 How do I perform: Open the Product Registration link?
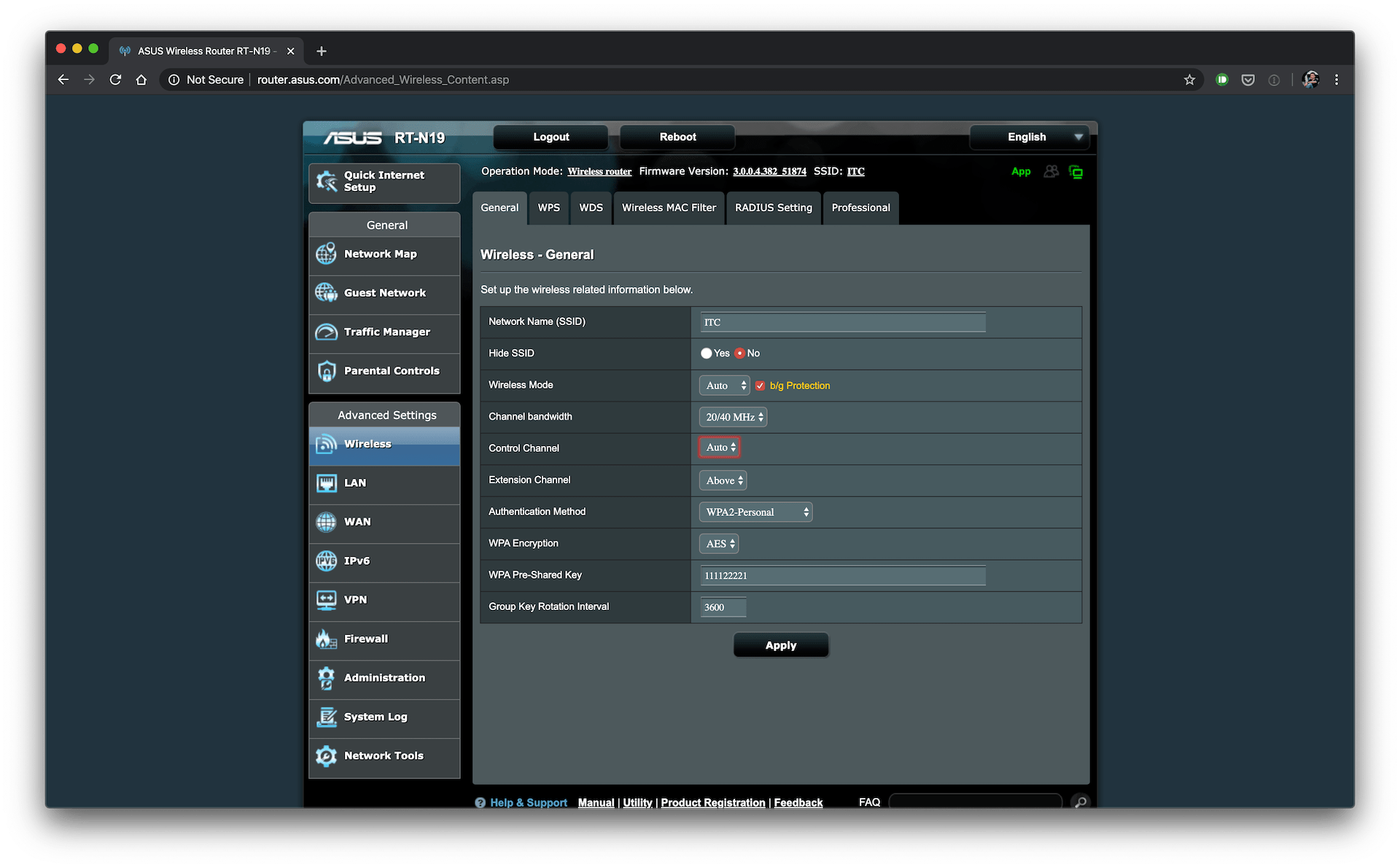(x=713, y=802)
